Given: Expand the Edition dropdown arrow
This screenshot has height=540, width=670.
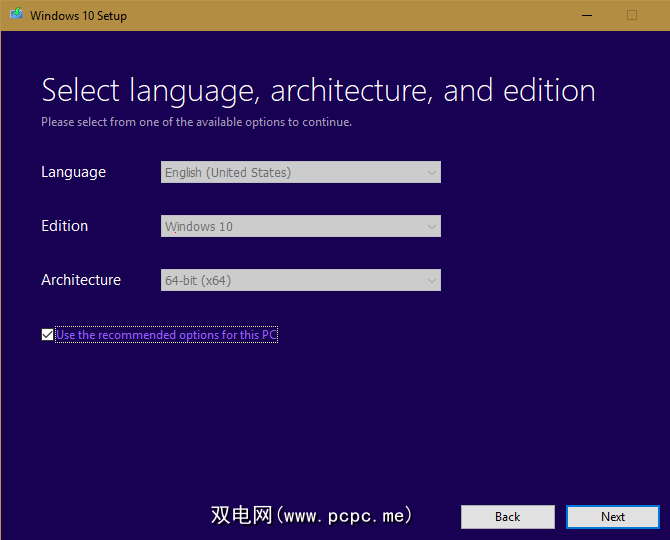Looking at the screenshot, I should (x=431, y=226).
